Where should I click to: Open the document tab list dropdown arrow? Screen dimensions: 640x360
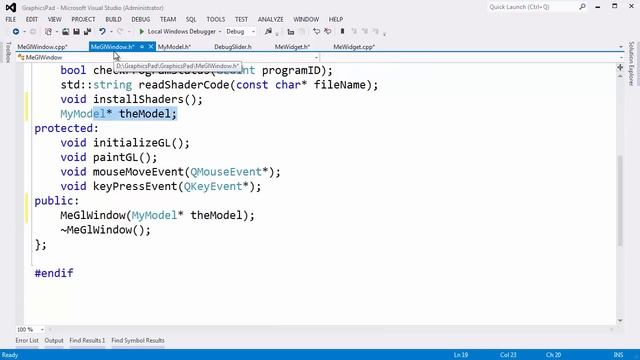621,47
